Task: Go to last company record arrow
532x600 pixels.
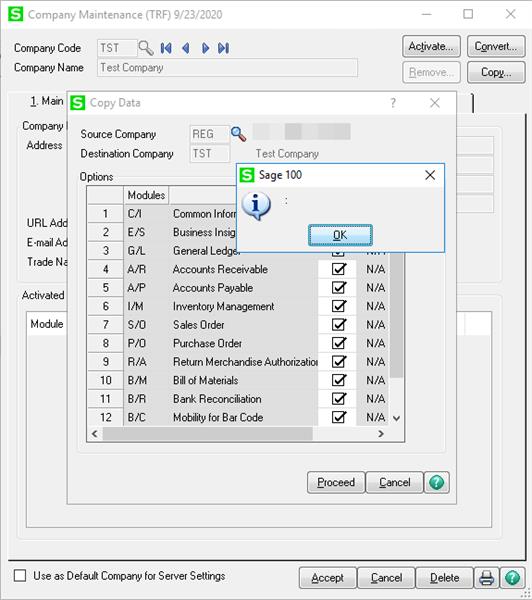Action: pos(224,48)
